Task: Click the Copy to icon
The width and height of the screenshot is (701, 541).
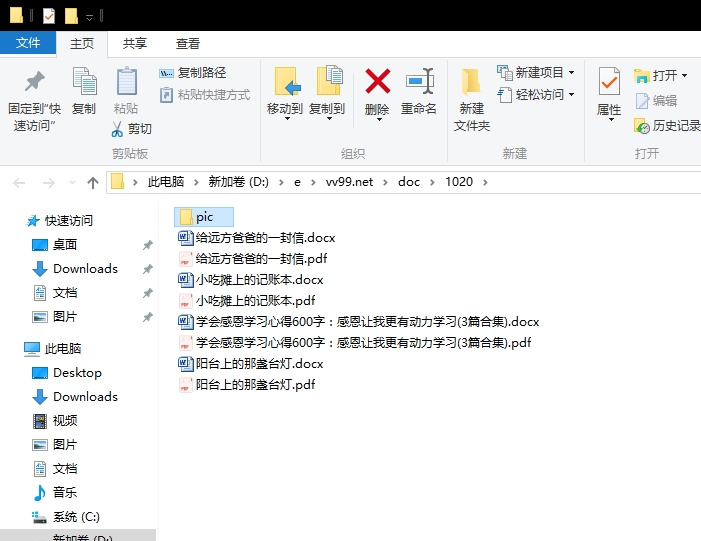Action: tap(329, 80)
